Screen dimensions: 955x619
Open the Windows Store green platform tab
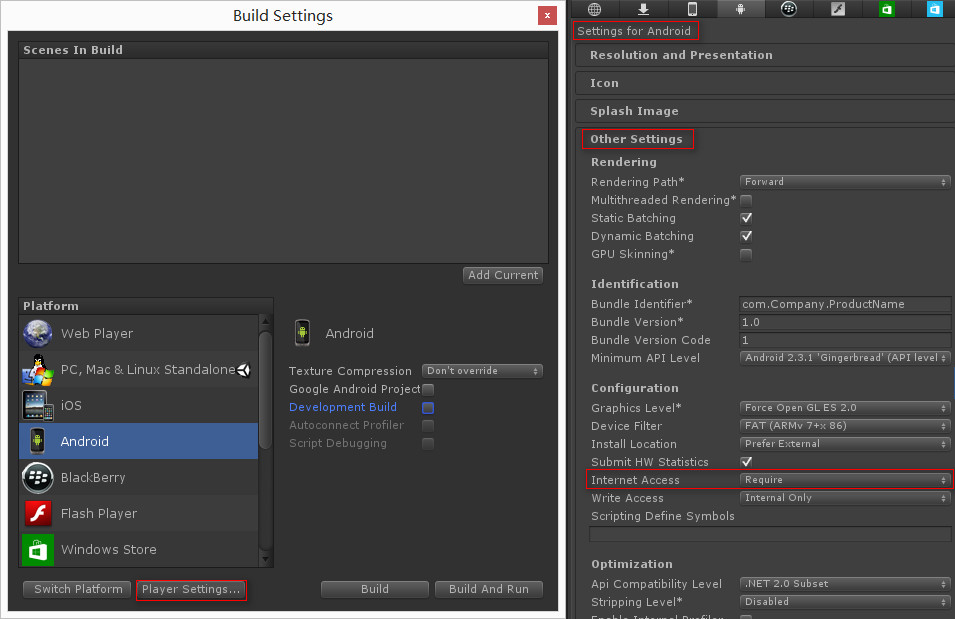[887, 9]
